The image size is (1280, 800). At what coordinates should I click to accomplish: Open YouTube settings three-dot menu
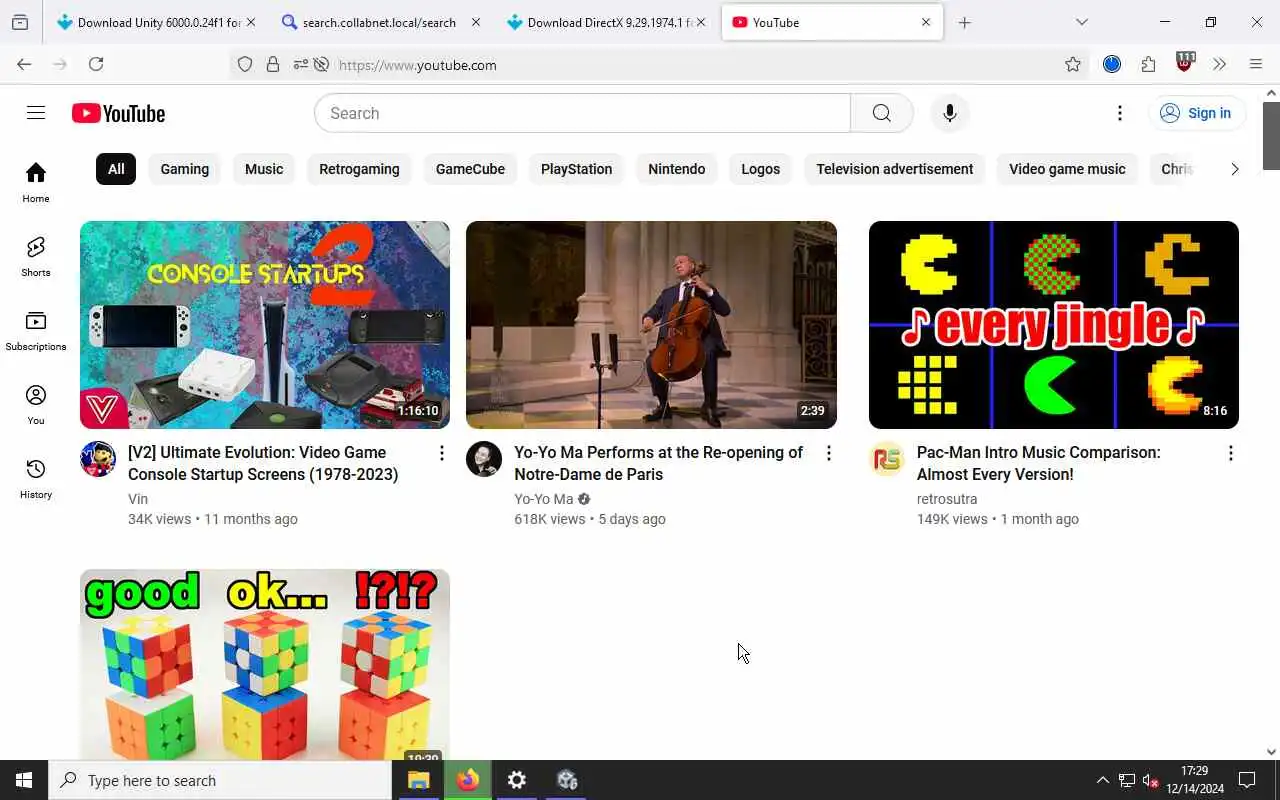click(1120, 113)
